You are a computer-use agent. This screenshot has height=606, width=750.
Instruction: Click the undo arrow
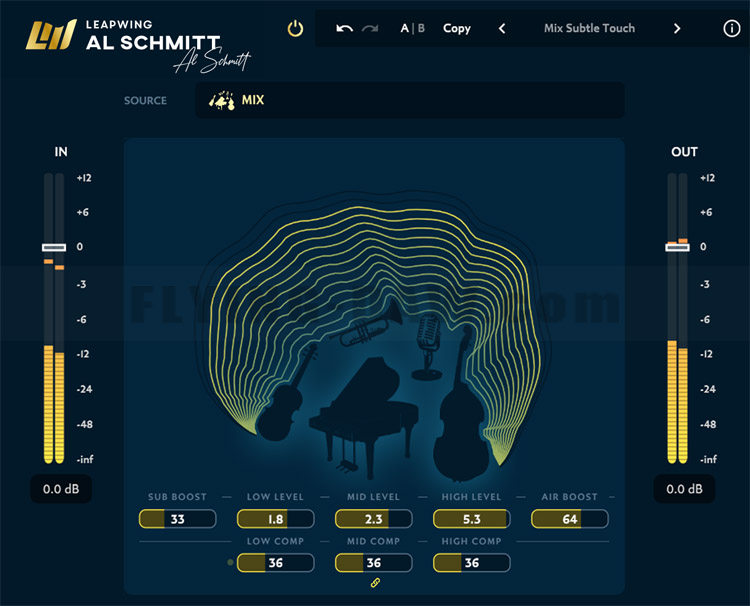[344, 29]
